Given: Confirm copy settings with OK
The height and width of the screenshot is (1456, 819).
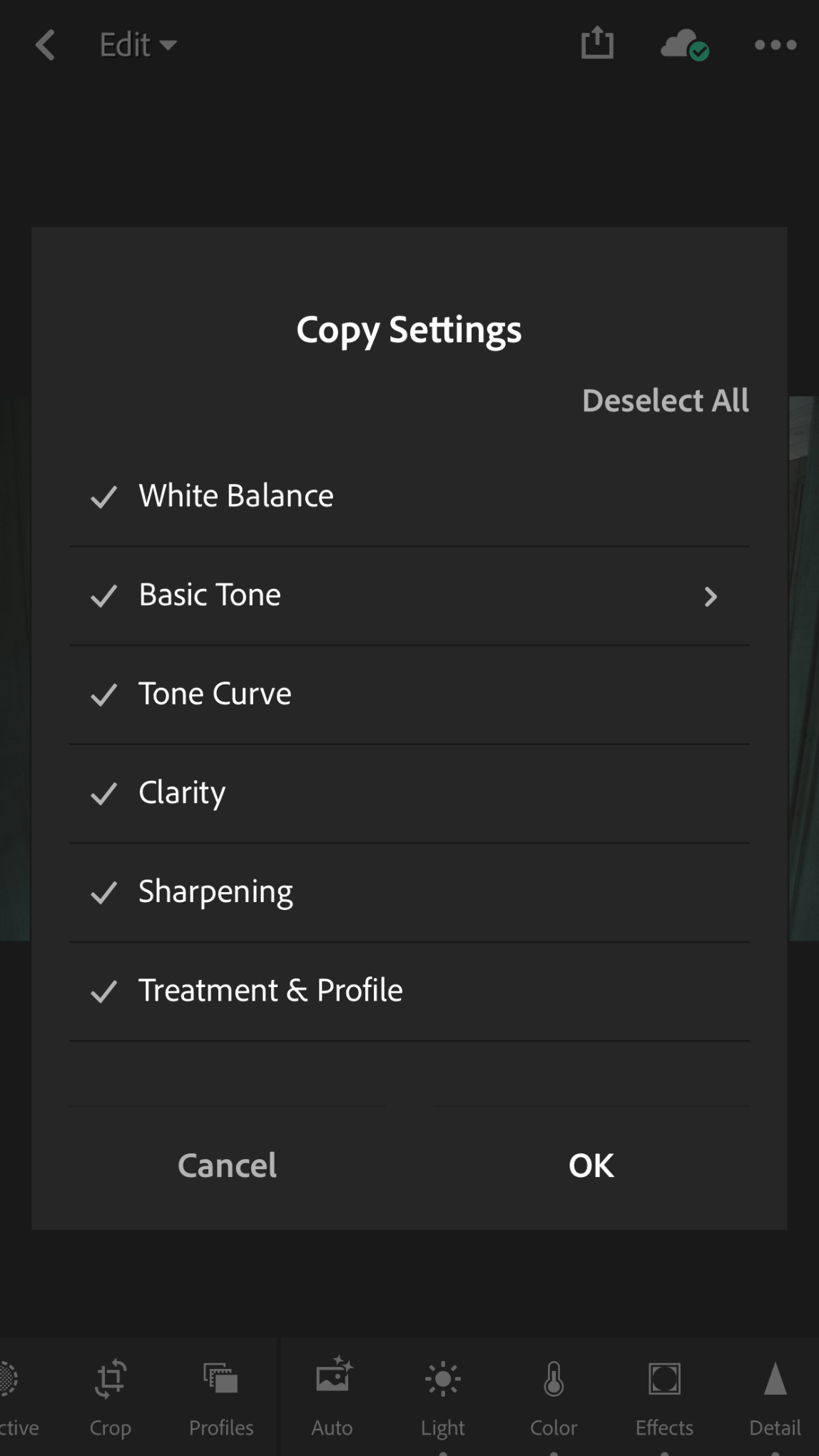Looking at the screenshot, I should 591,1166.
